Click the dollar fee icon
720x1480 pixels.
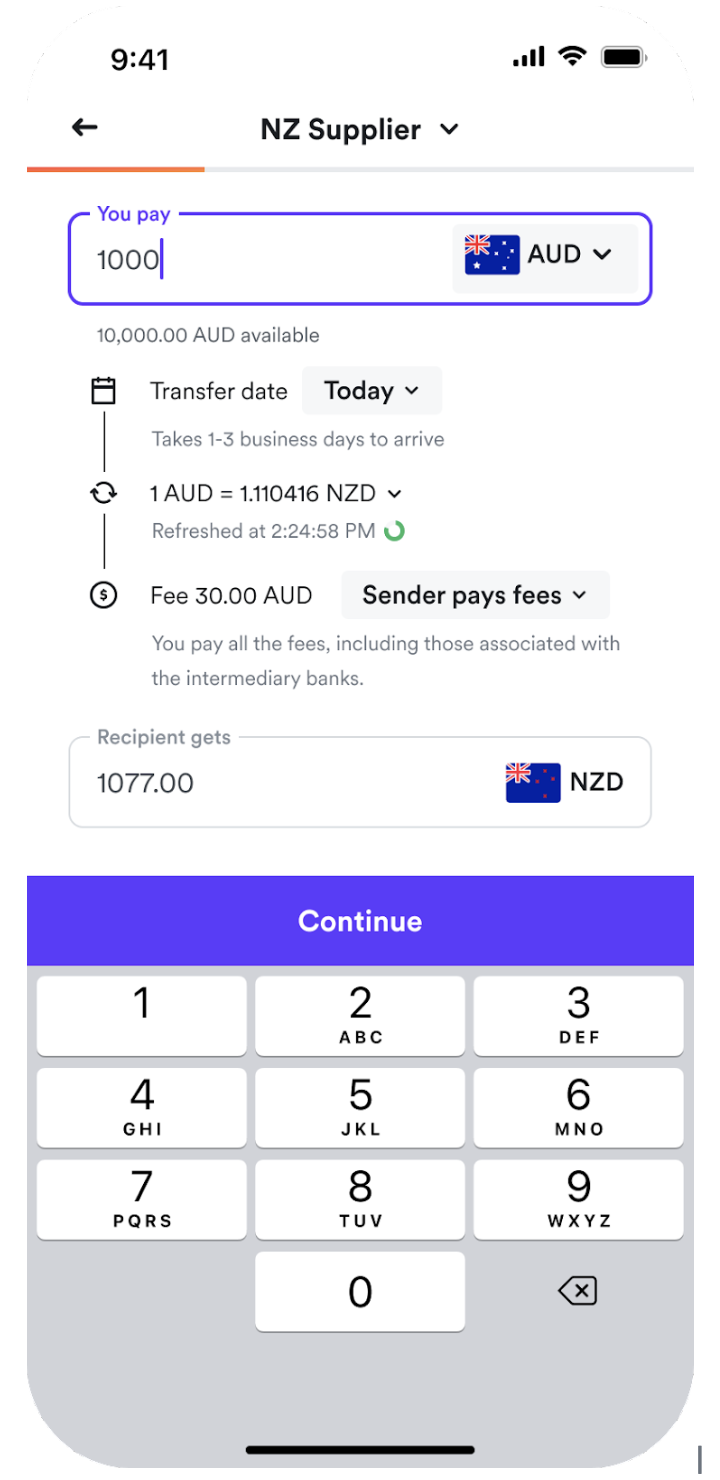103,596
